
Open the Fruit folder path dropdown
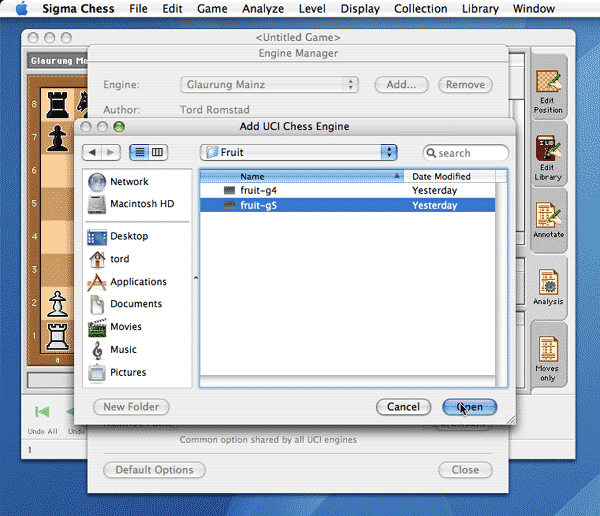pyautogui.click(x=298, y=152)
